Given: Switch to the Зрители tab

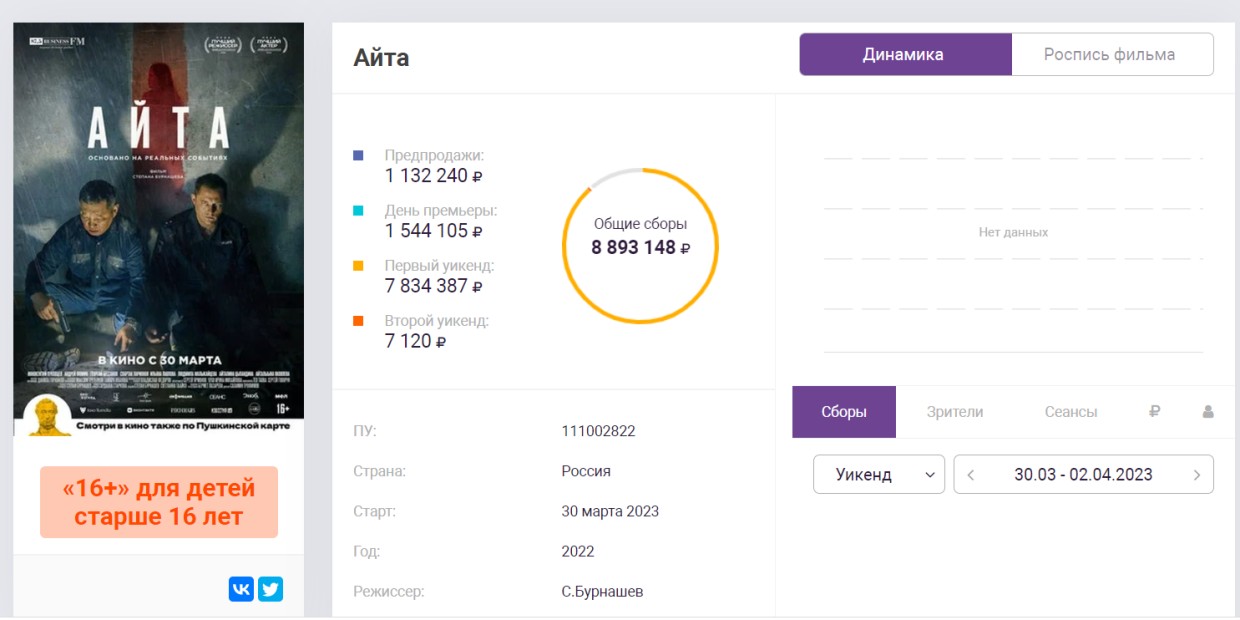Looking at the screenshot, I should click(955, 411).
